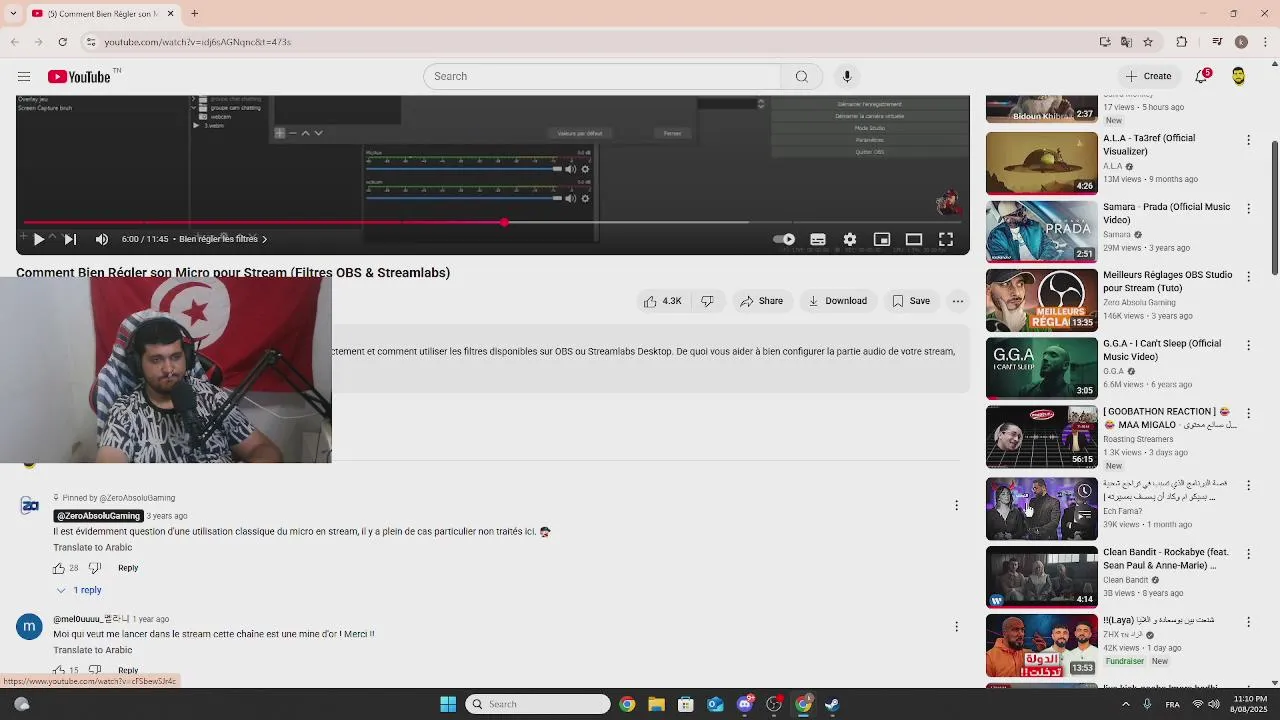Open more actions below the video
The image size is (1280, 720).
(958, 301)
